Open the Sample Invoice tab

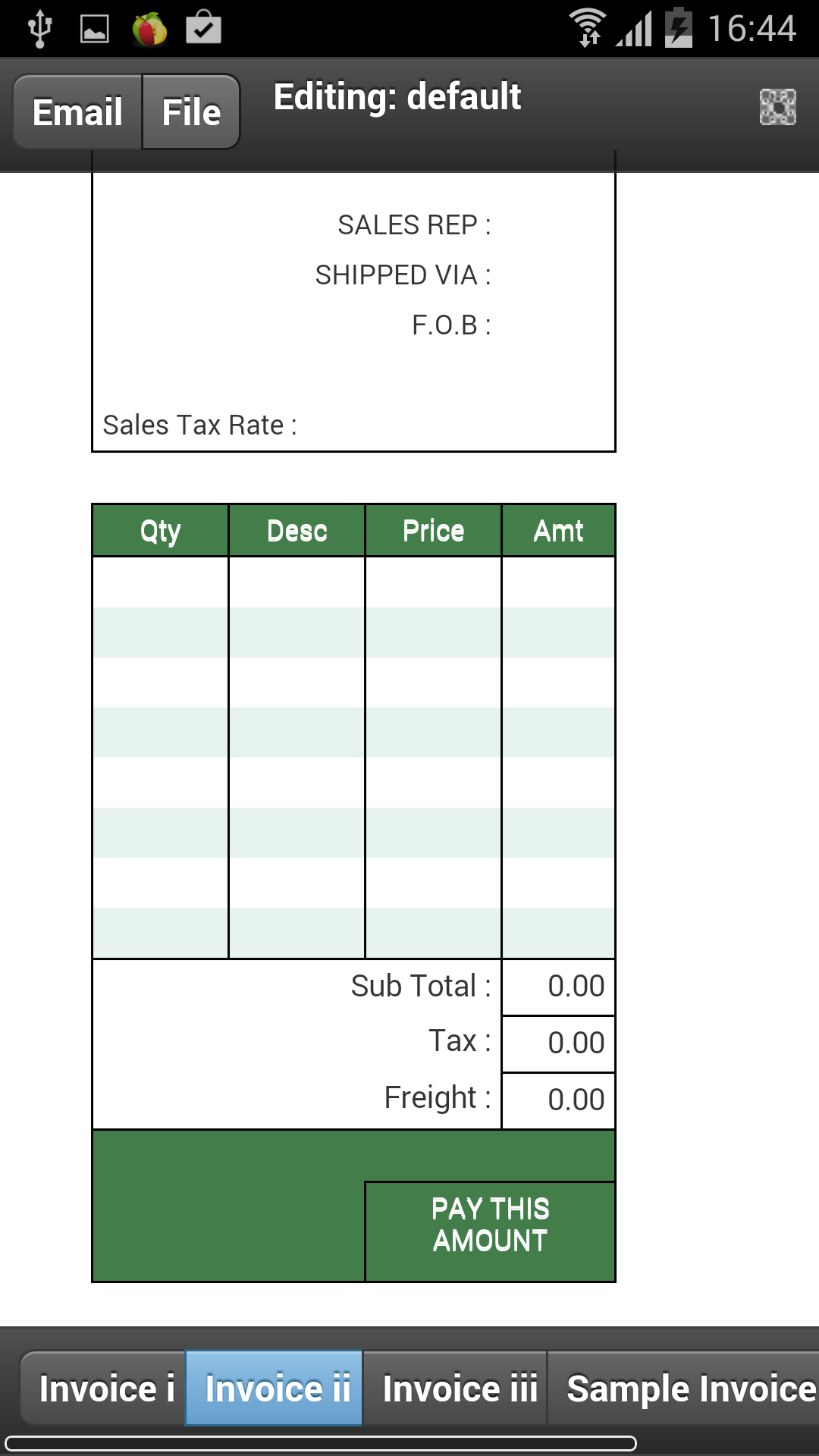click(685, 1389)
